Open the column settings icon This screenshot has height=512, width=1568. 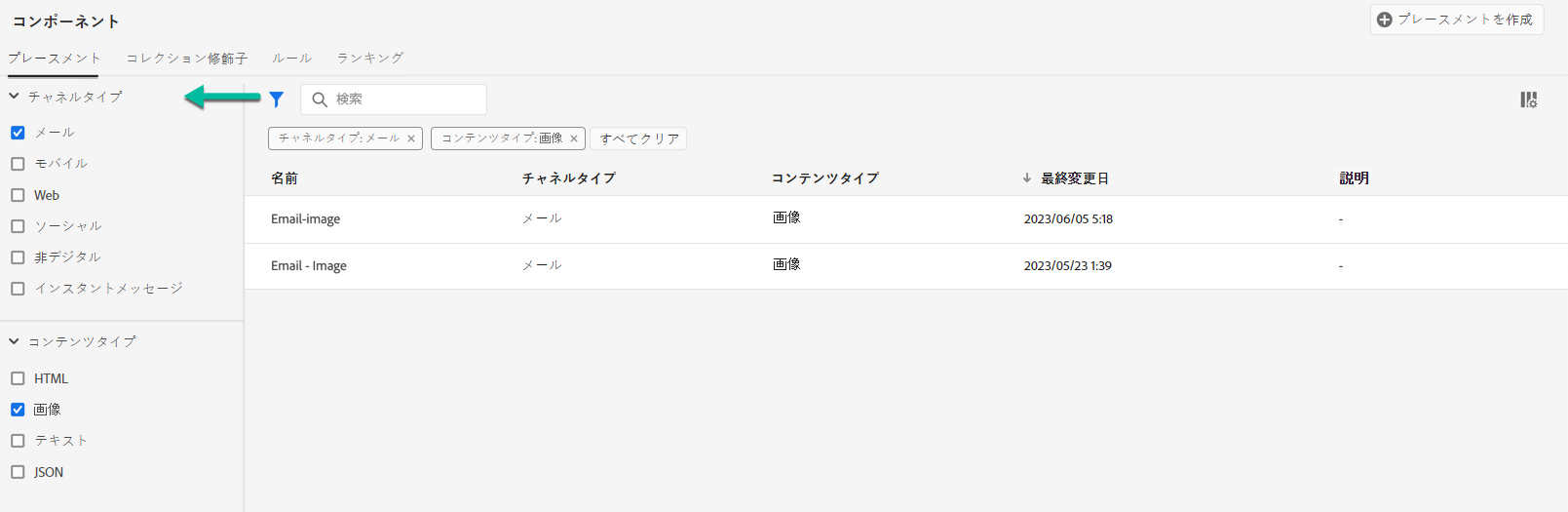(1528, 99)
